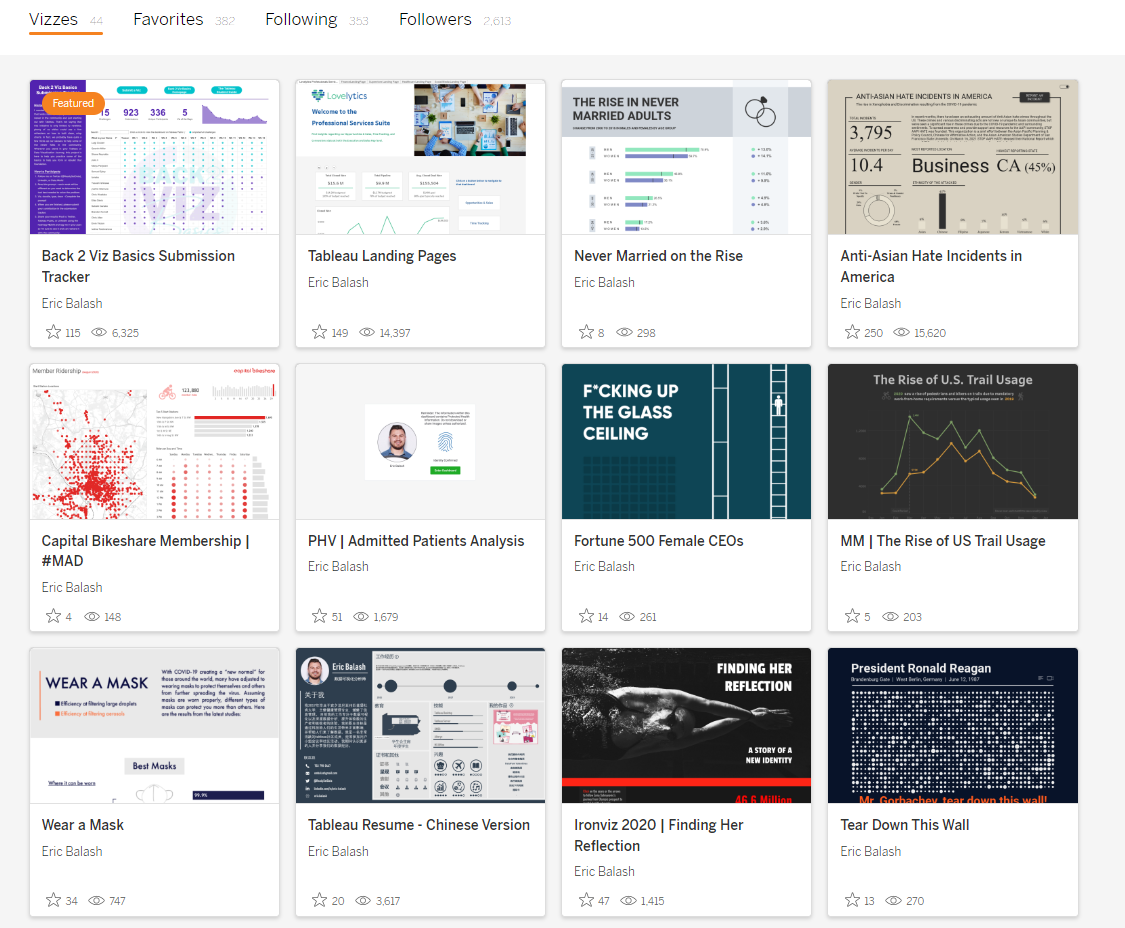Image resolution: width=1125 pixels, height=928 pixels.
Task: Favorite the Tableau Landing Pages viz star
Action: [x=319, y=332]
